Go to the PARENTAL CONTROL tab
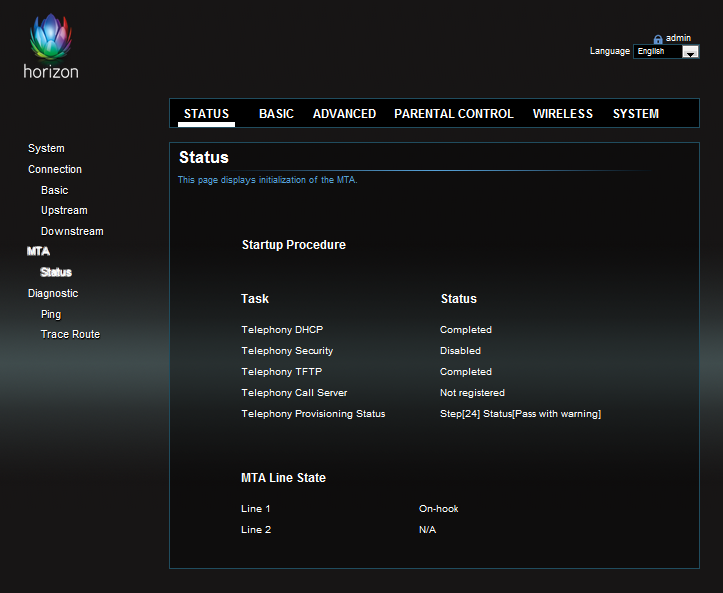The image size is (723, 593). tap(454, 114)
